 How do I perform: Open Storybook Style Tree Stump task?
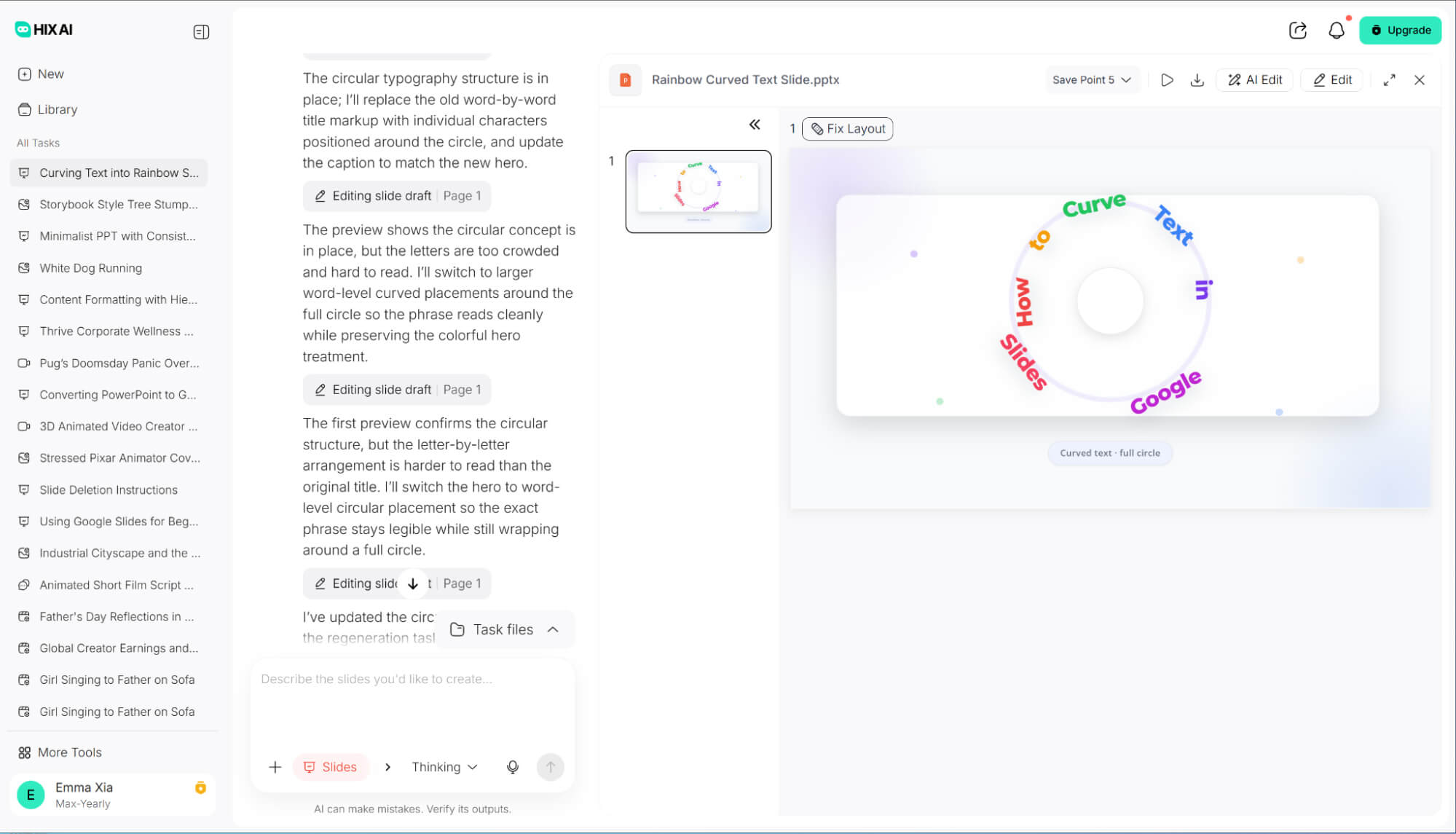(x=109, y=205)
